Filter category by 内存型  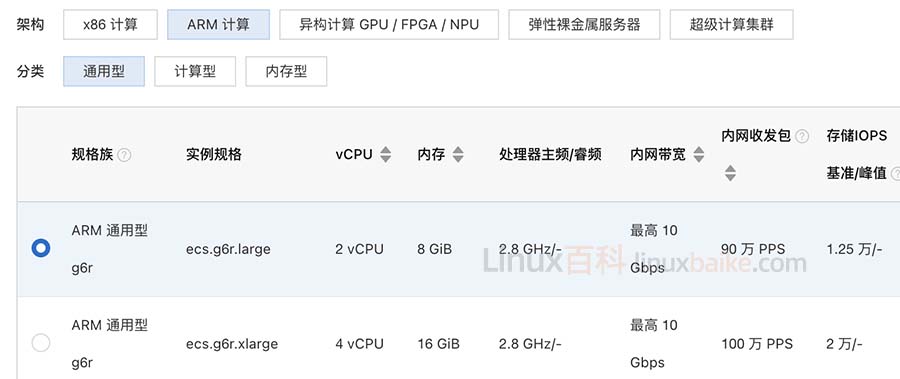click(286, 71)
